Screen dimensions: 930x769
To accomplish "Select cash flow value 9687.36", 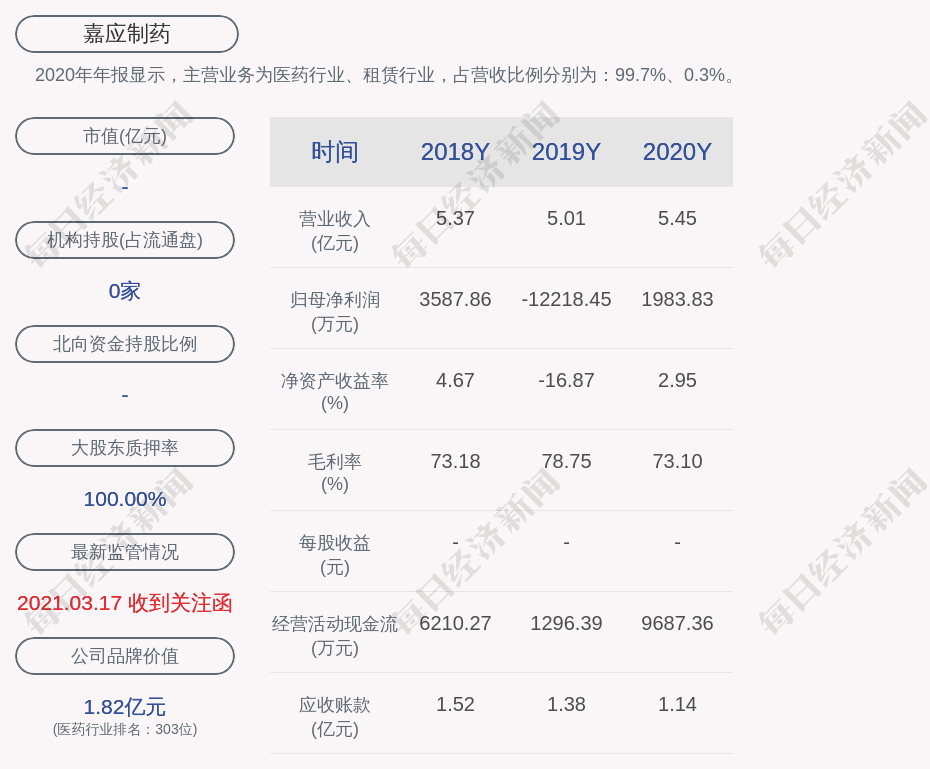I will tap(677, 623).
